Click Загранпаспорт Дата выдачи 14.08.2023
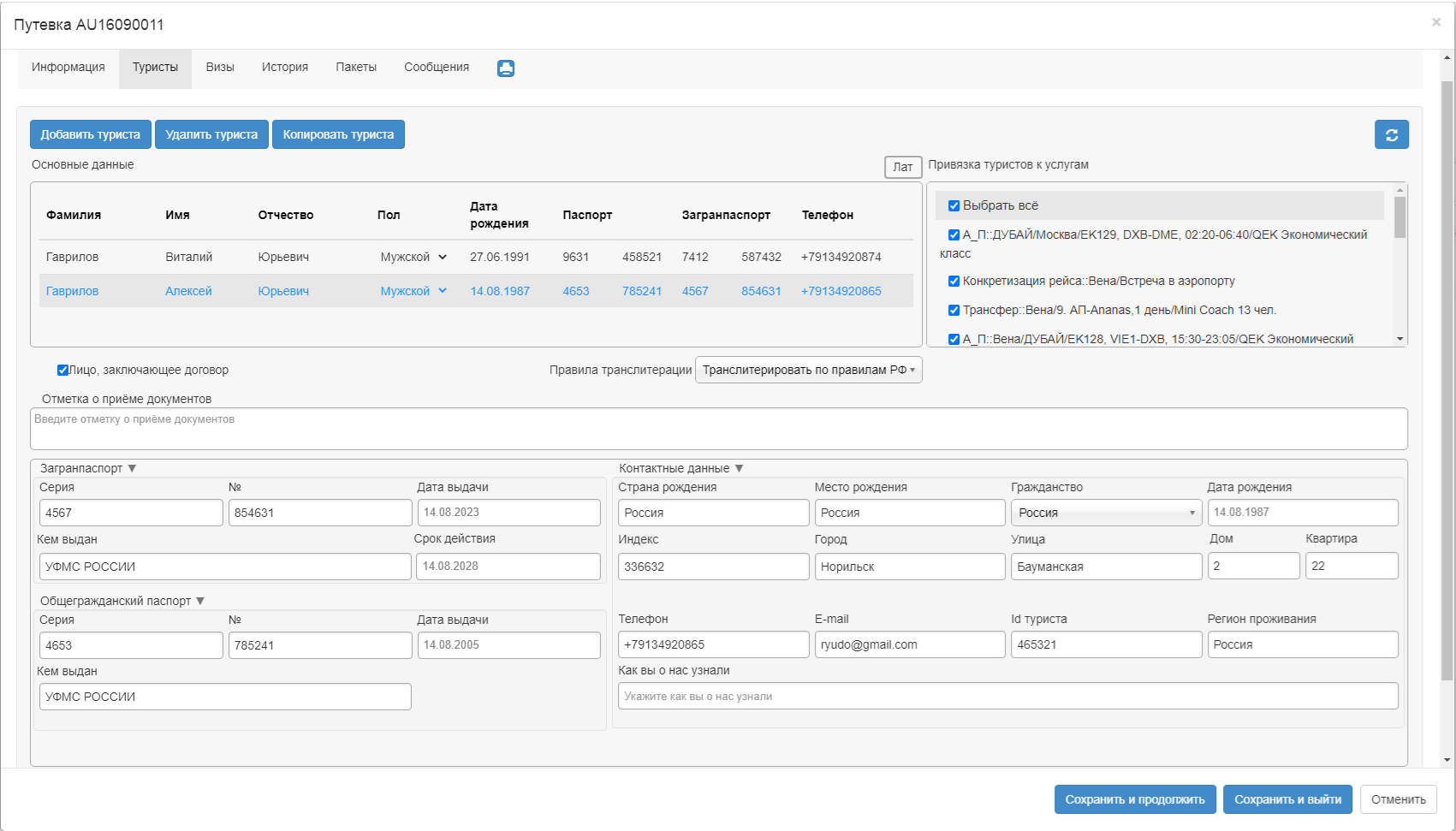The width and height of the screenshot is (1456, 831). (508, 513)
